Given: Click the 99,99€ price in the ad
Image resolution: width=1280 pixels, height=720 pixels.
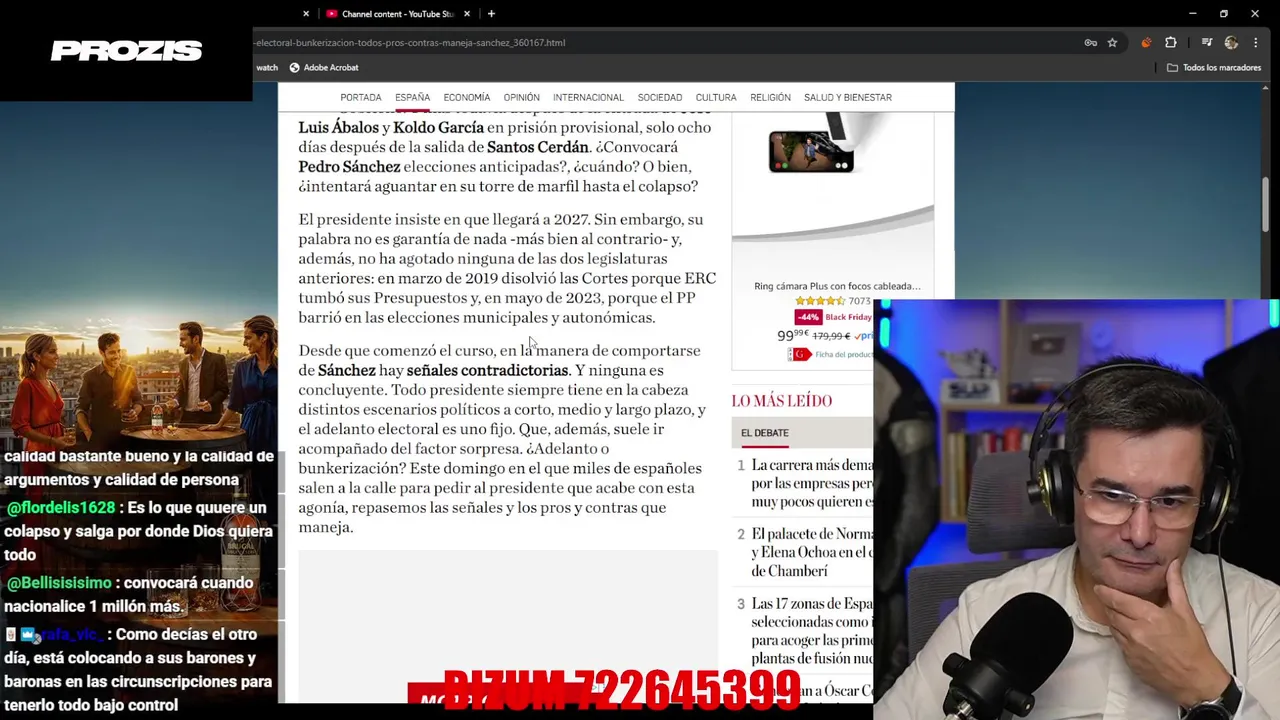Looking at the screenshot, I should pos(792,336).
